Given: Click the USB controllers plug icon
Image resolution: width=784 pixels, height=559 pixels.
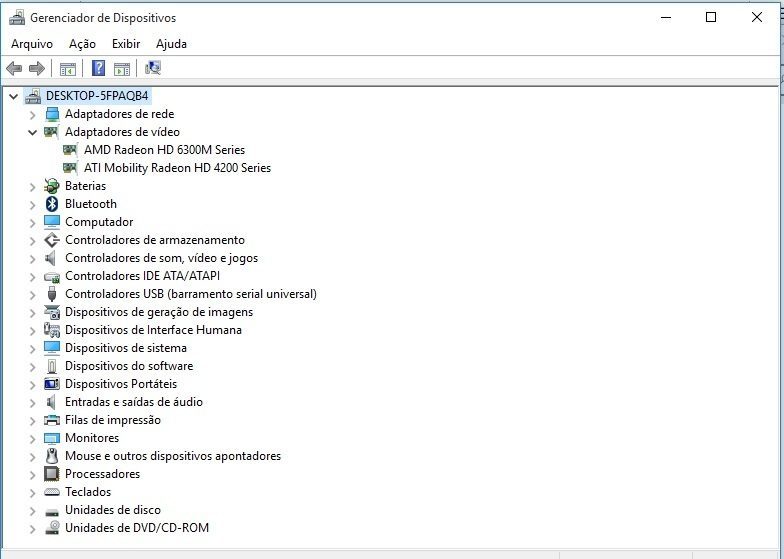Looking at the screenshot, I should coord(52,294).
